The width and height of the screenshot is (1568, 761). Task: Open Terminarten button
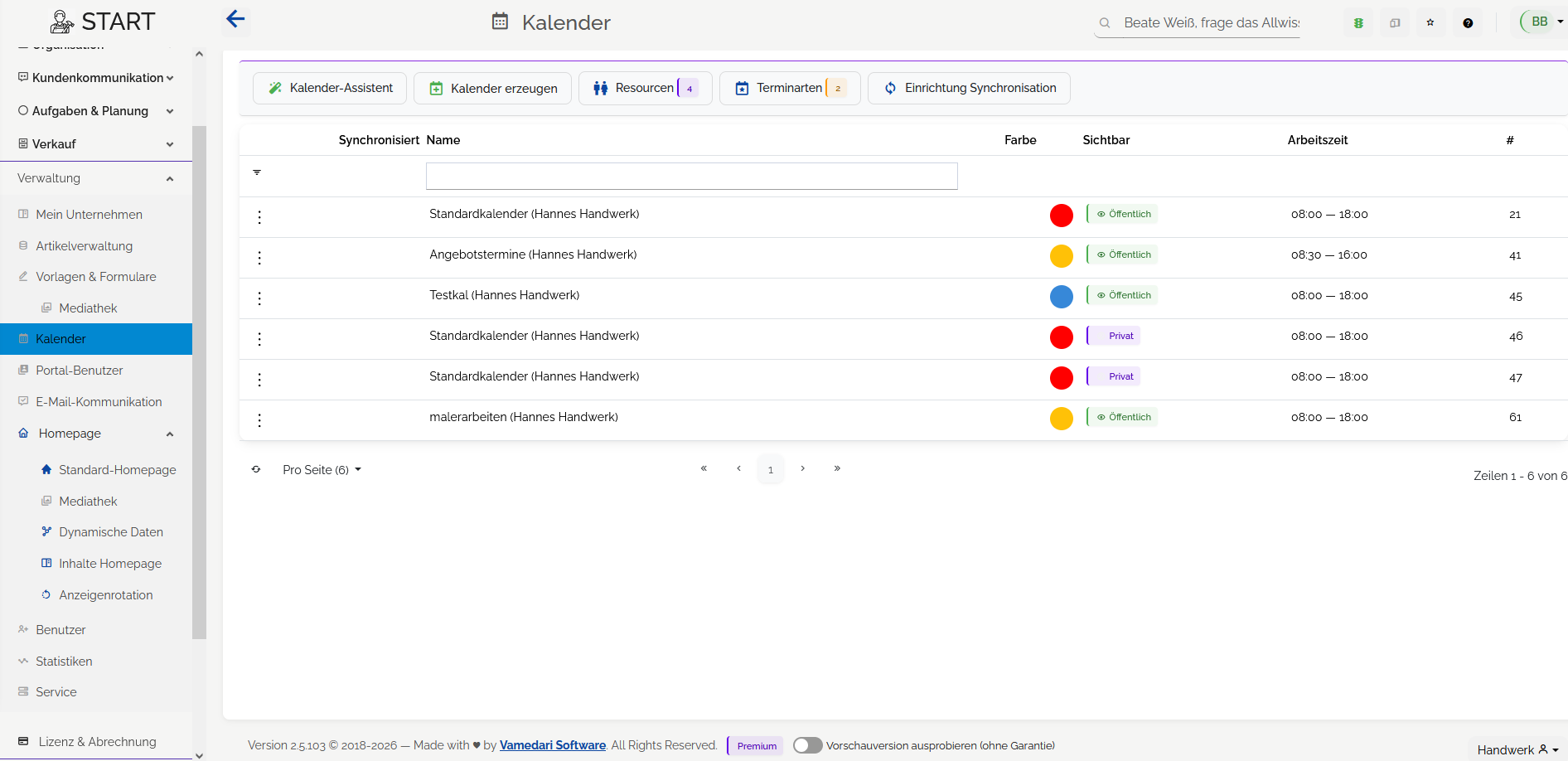tap(791, 88)
